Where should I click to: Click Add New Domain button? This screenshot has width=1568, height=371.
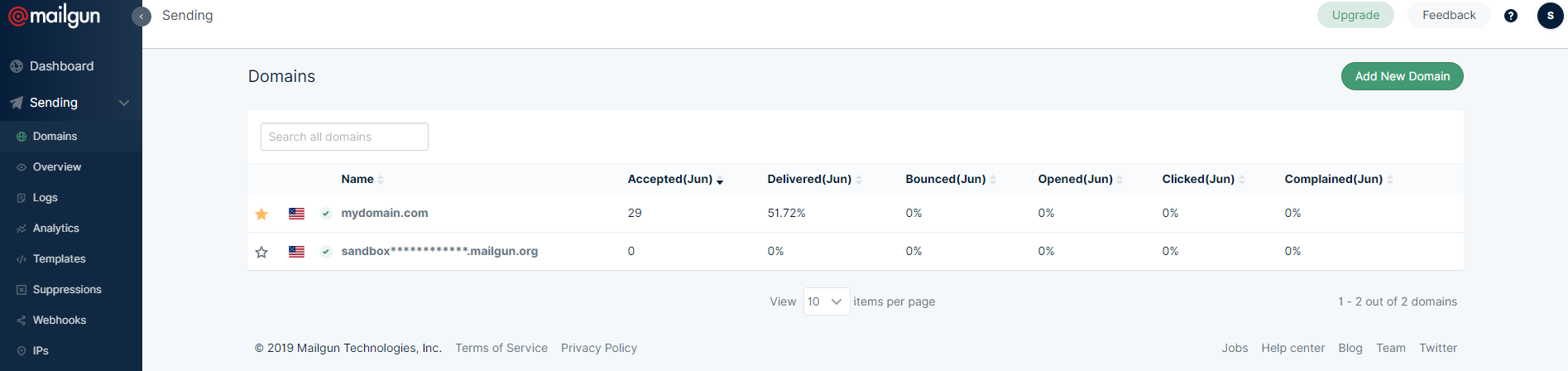click(1402, 76)
